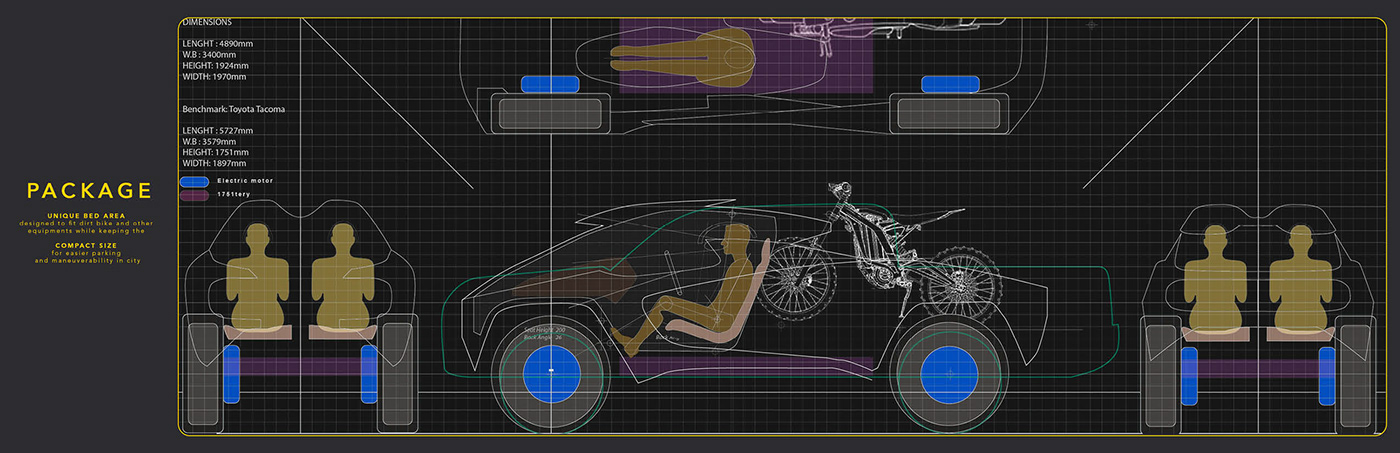Click the COMPACT SIZE heading
Viewport: 1400px width, 453px height.
[89, 244]
